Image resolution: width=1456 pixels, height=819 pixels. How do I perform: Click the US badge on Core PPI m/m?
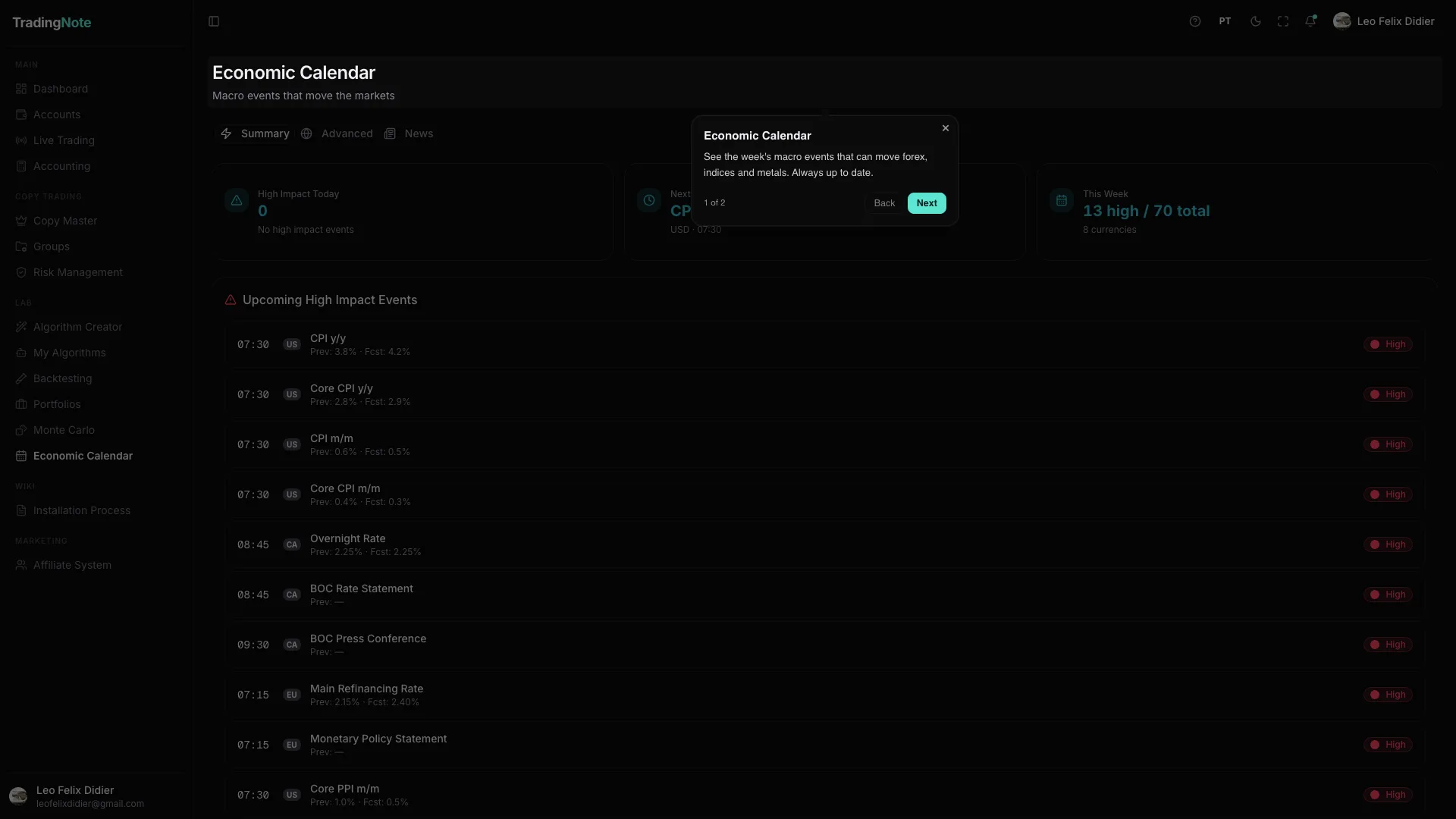[x=292, y=795]
